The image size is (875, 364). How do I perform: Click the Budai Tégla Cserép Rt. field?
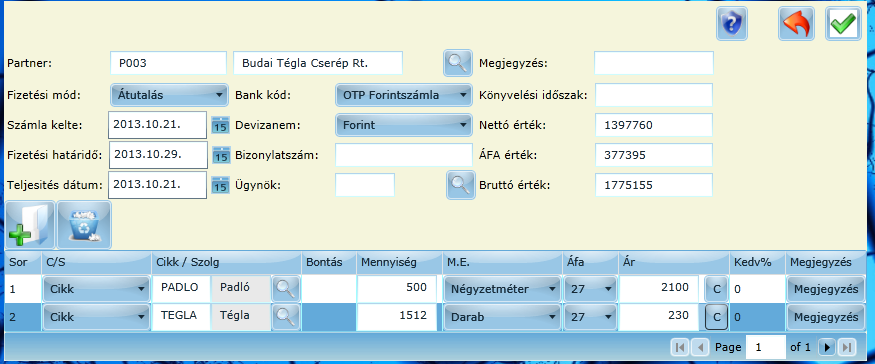[318, 63]
